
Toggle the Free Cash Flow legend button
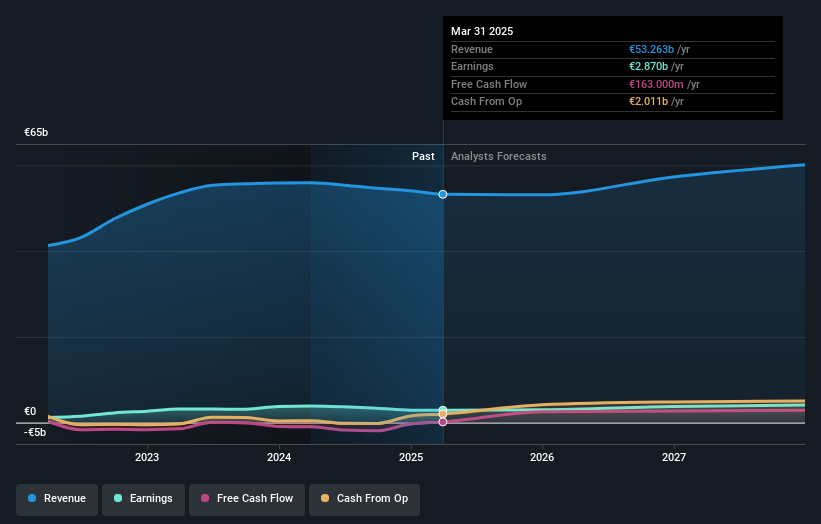(x=247, y=499)
